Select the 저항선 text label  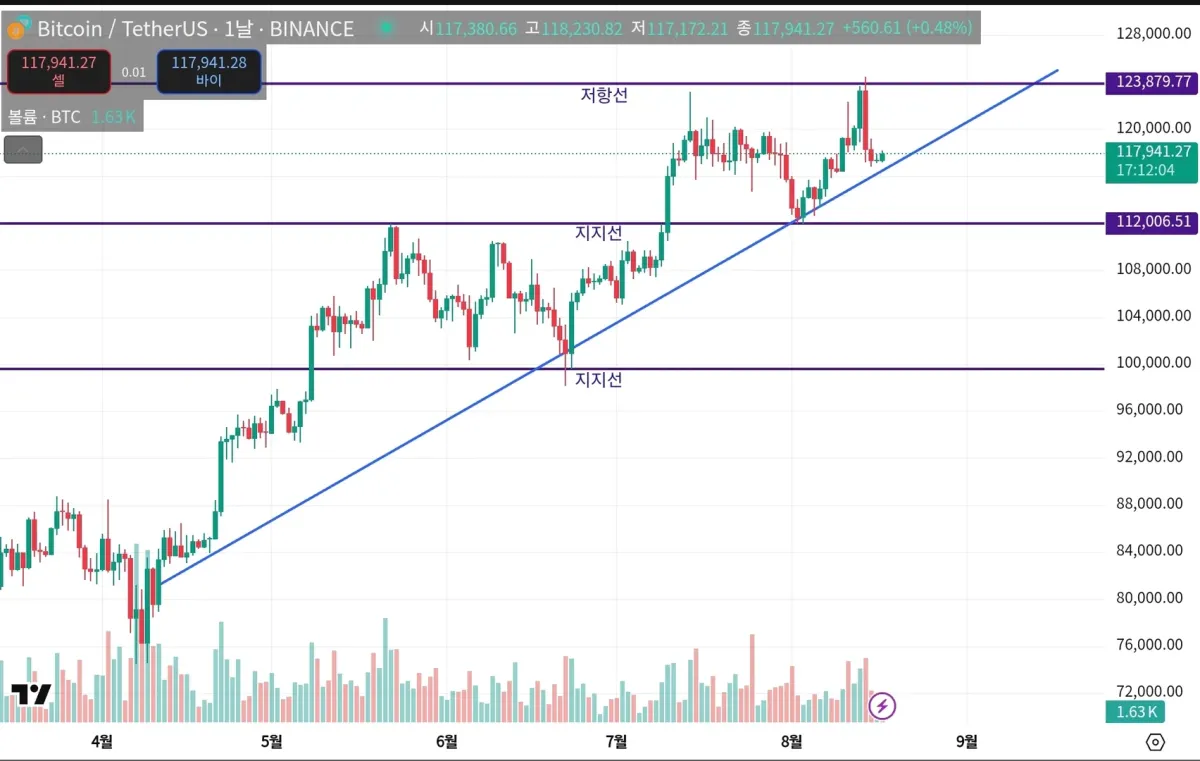[x=604, y=95]
